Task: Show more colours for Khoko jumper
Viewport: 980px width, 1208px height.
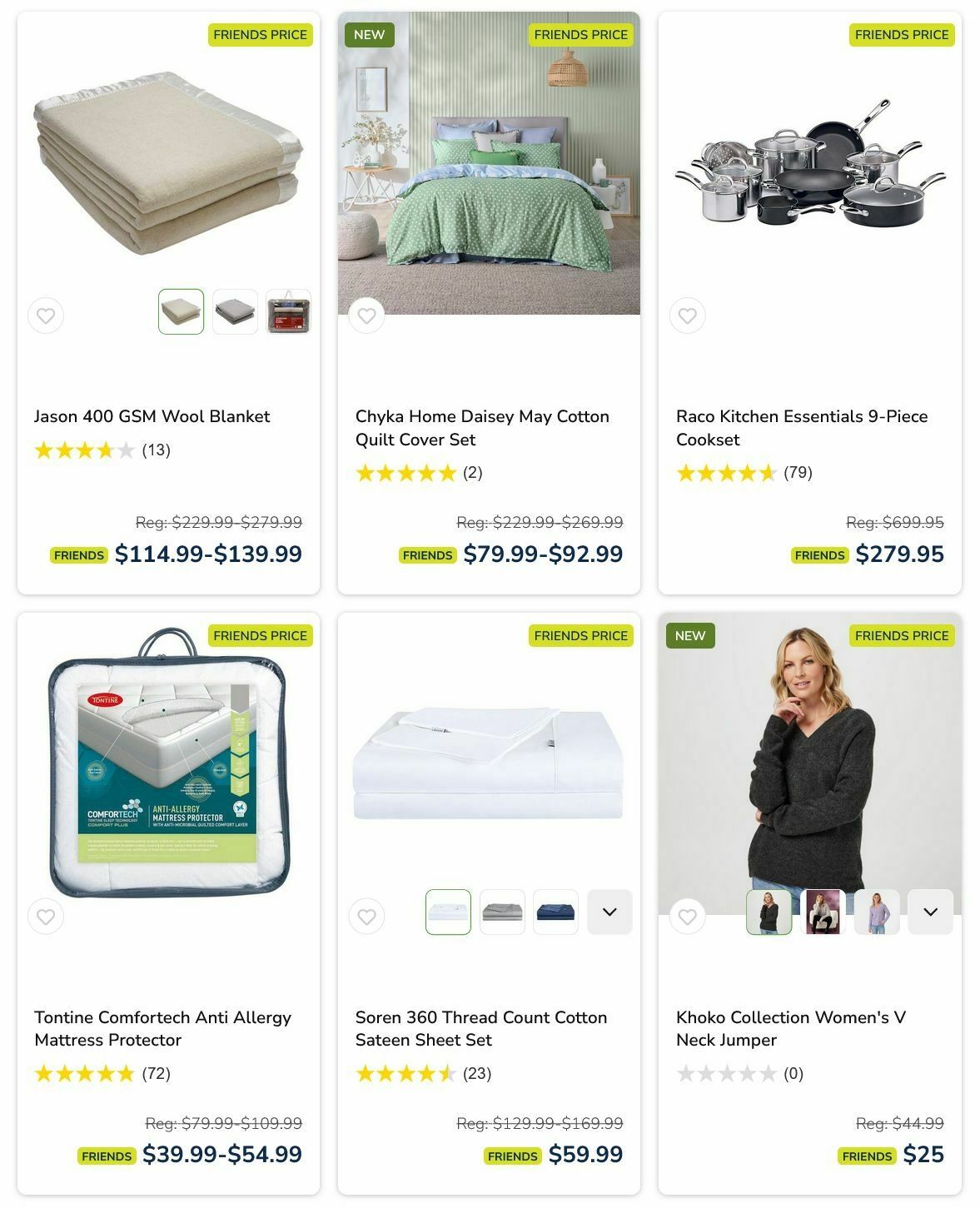Action: point(930,912)
